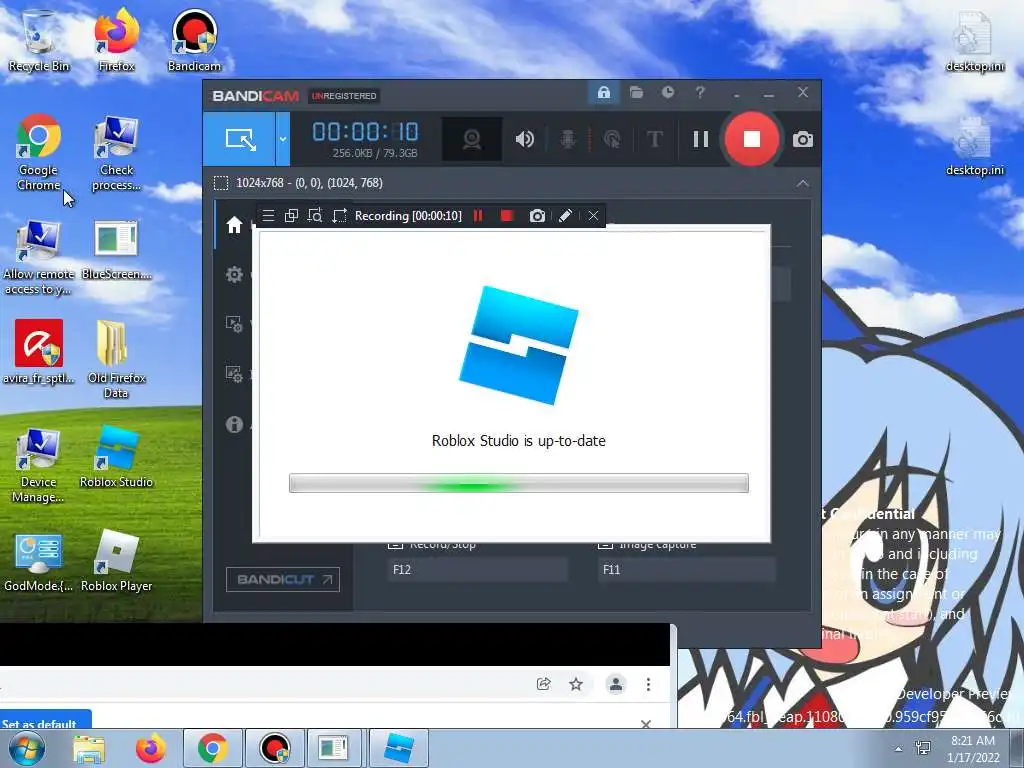Toggle the Bandicam mouse click effect icon

pyautogui.click(x=612, y=139)
